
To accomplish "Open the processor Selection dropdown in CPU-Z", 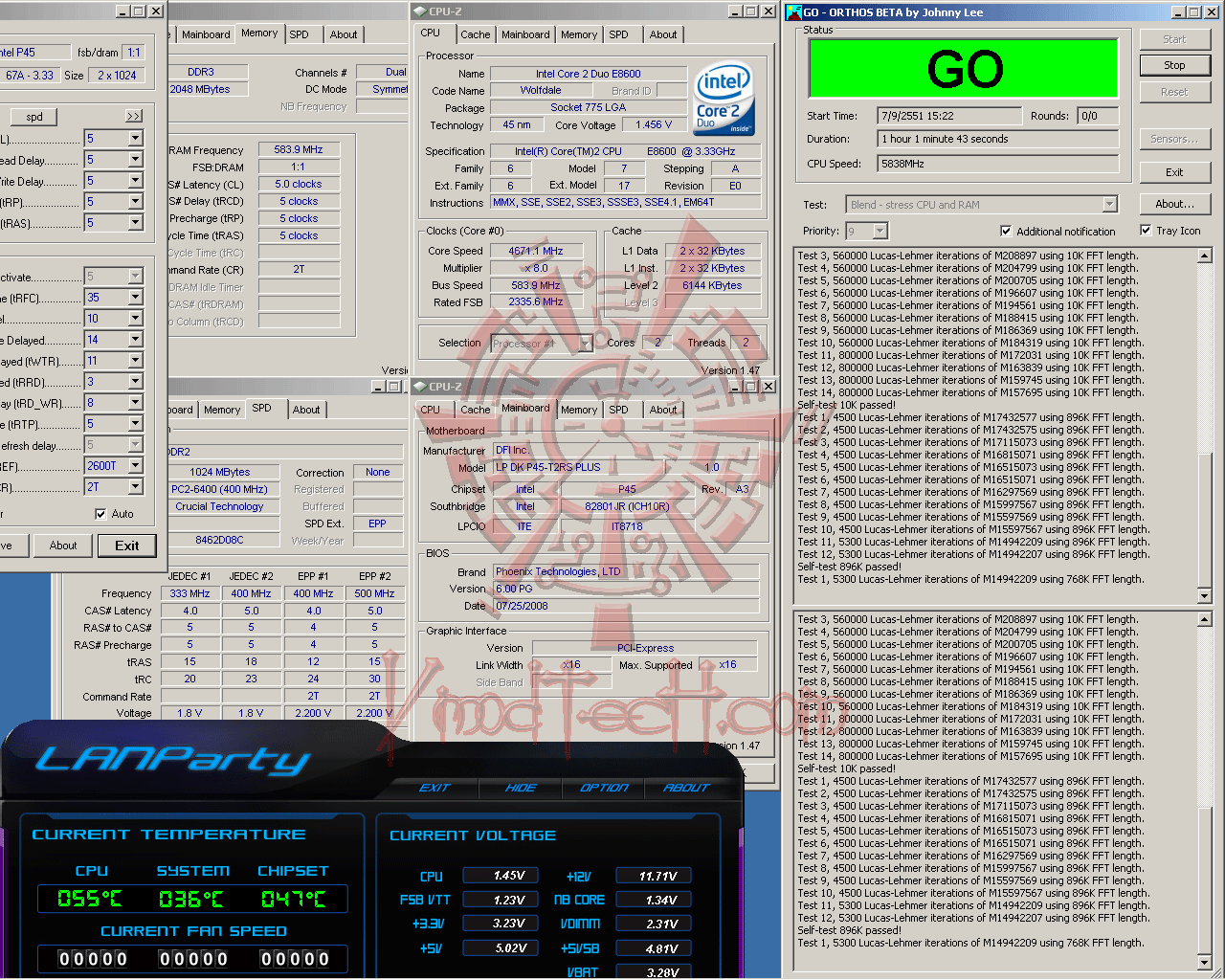I will (x=585, y=344).
